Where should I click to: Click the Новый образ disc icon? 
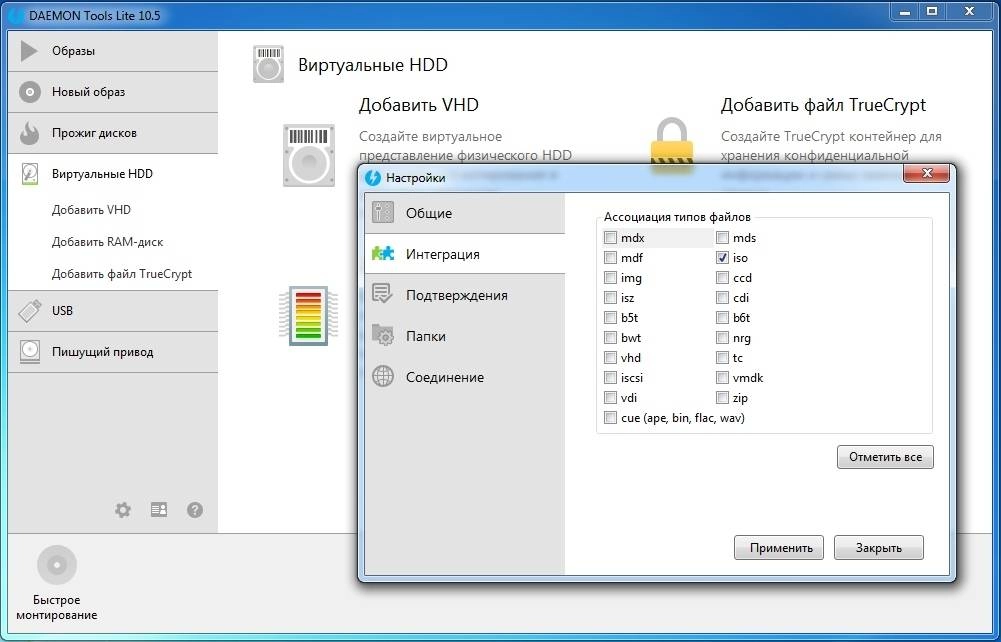(x=29, y=92)
